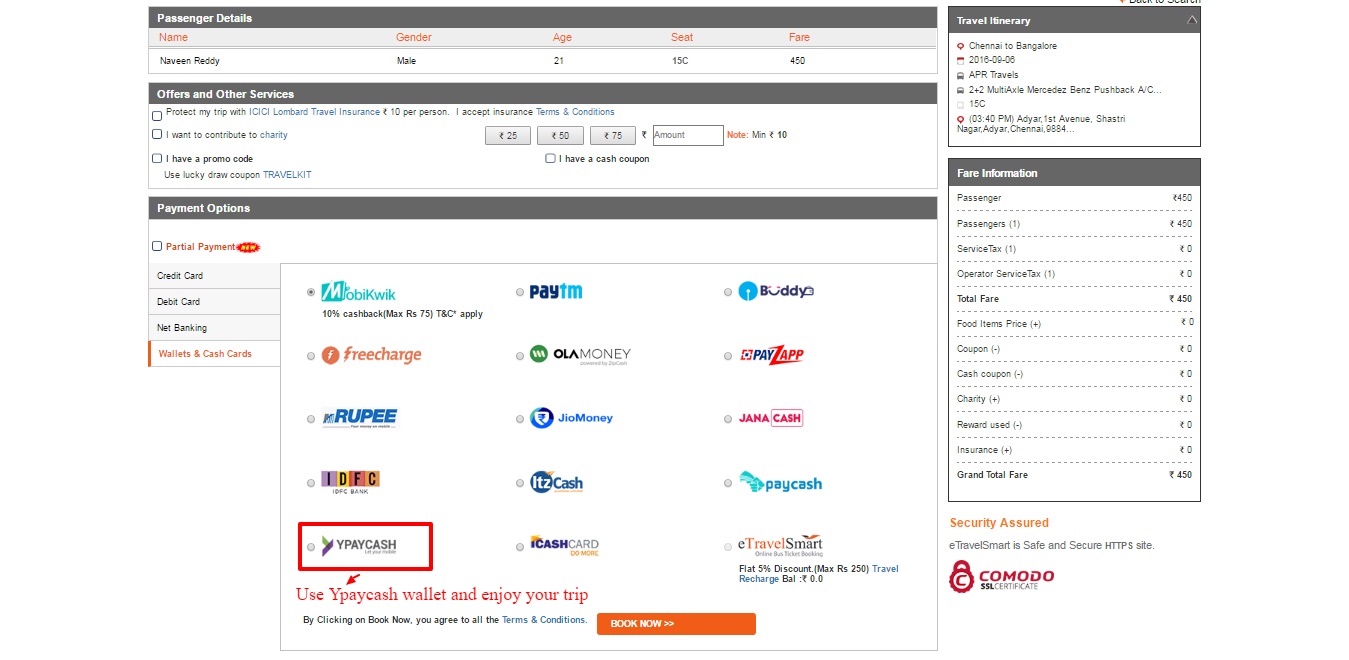The height and width of the screenshot is (660, 1349).
Task: Click the PayZapp wallet logo
Action: (771, 355)
